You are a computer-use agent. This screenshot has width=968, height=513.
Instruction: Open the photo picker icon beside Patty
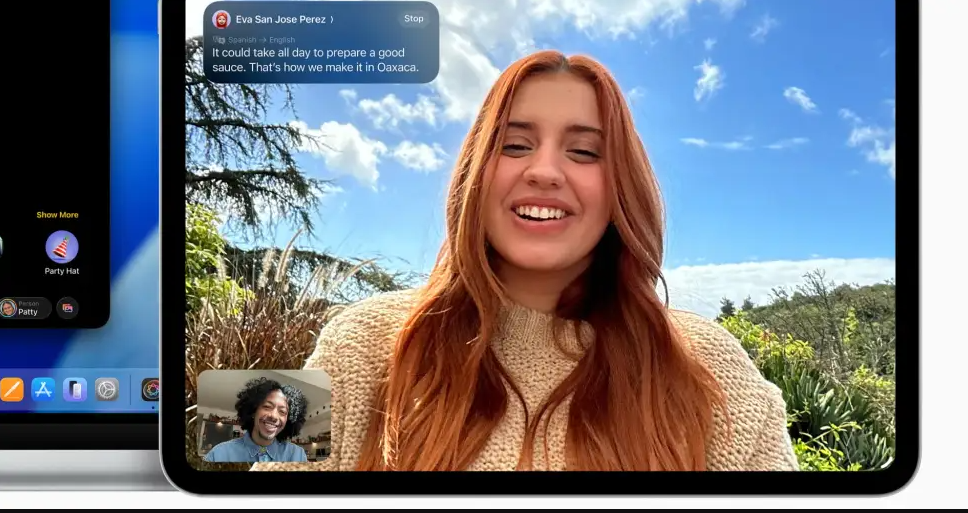coord(67,307)
